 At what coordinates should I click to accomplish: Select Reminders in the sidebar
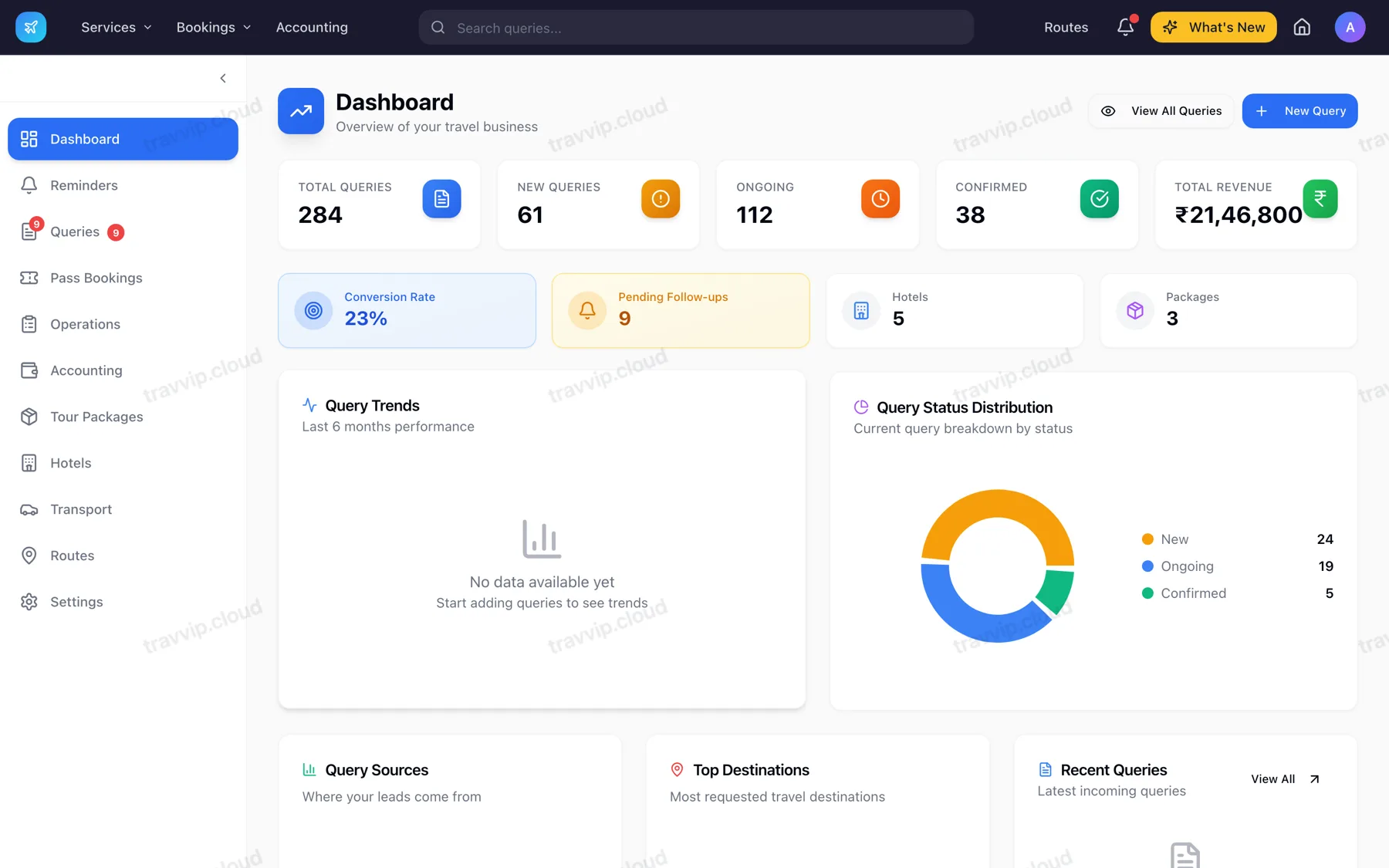click(x=123, y=185)
